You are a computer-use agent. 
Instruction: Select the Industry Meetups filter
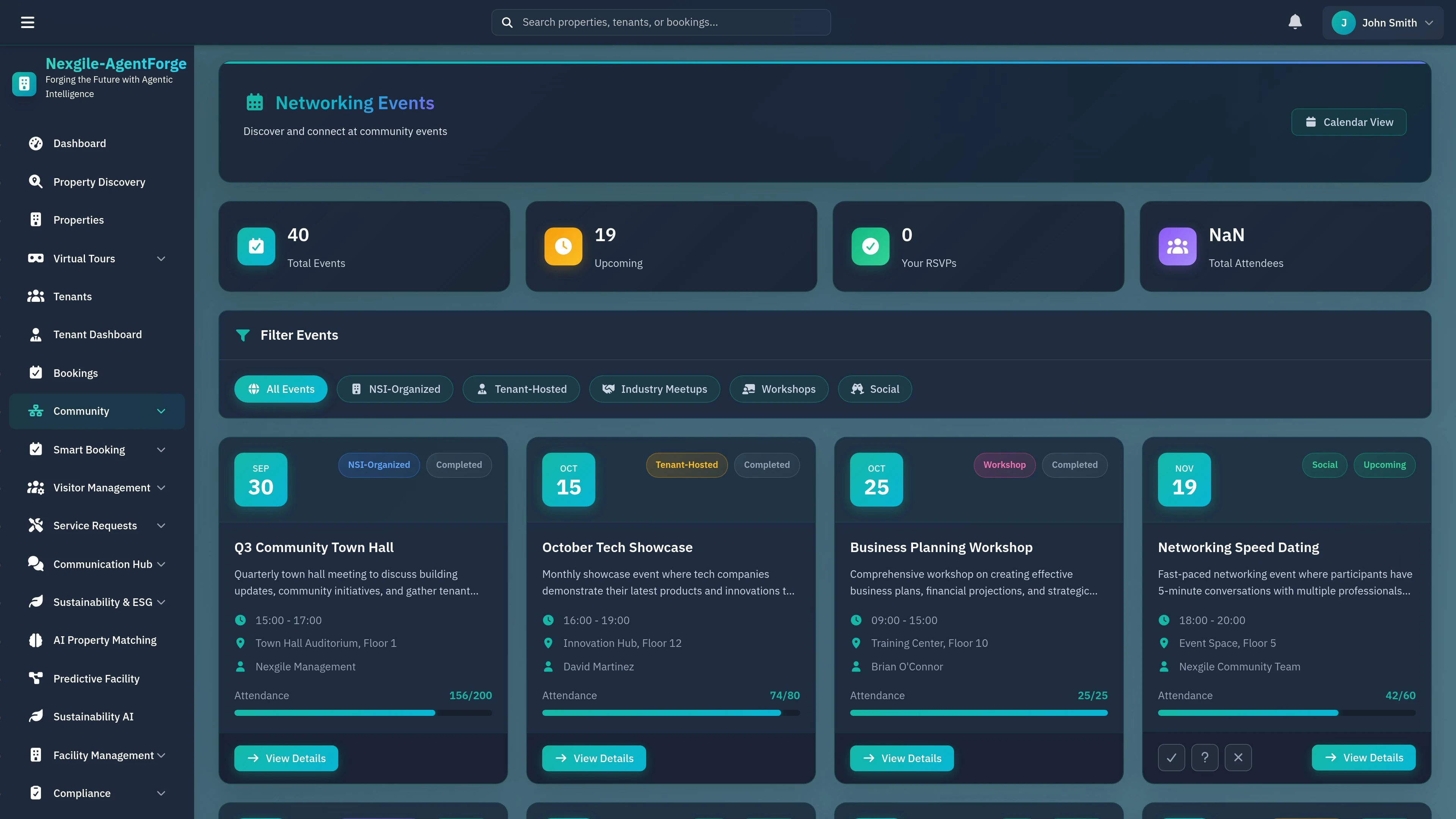tap(654, 389)
